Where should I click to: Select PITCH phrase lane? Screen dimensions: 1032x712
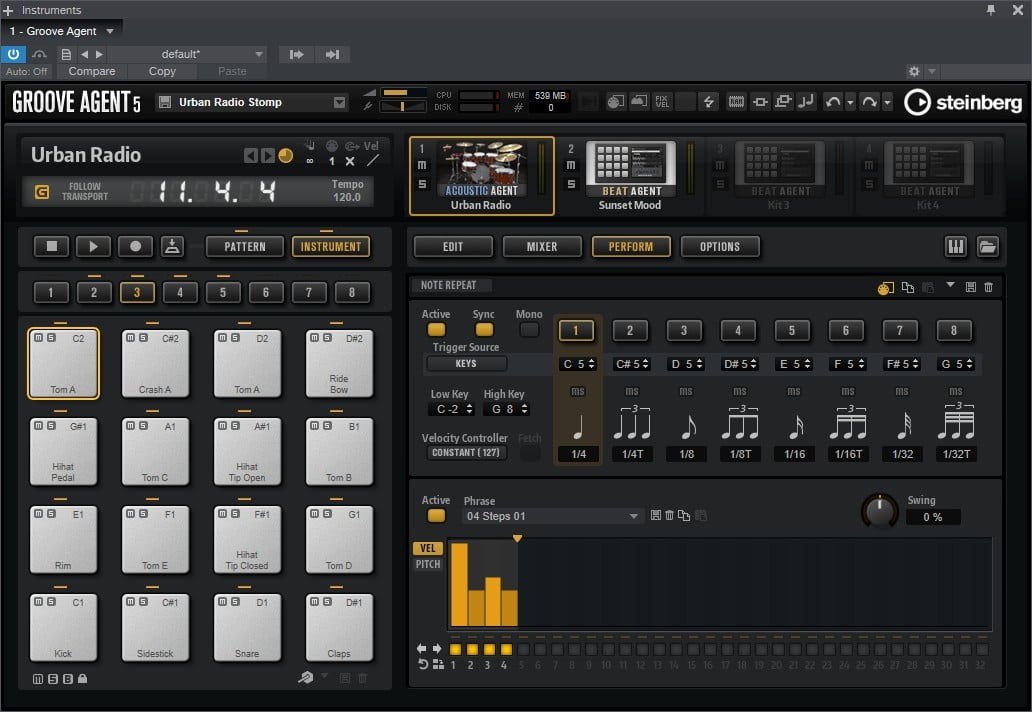pyautogui.click(x=428, y=564)
